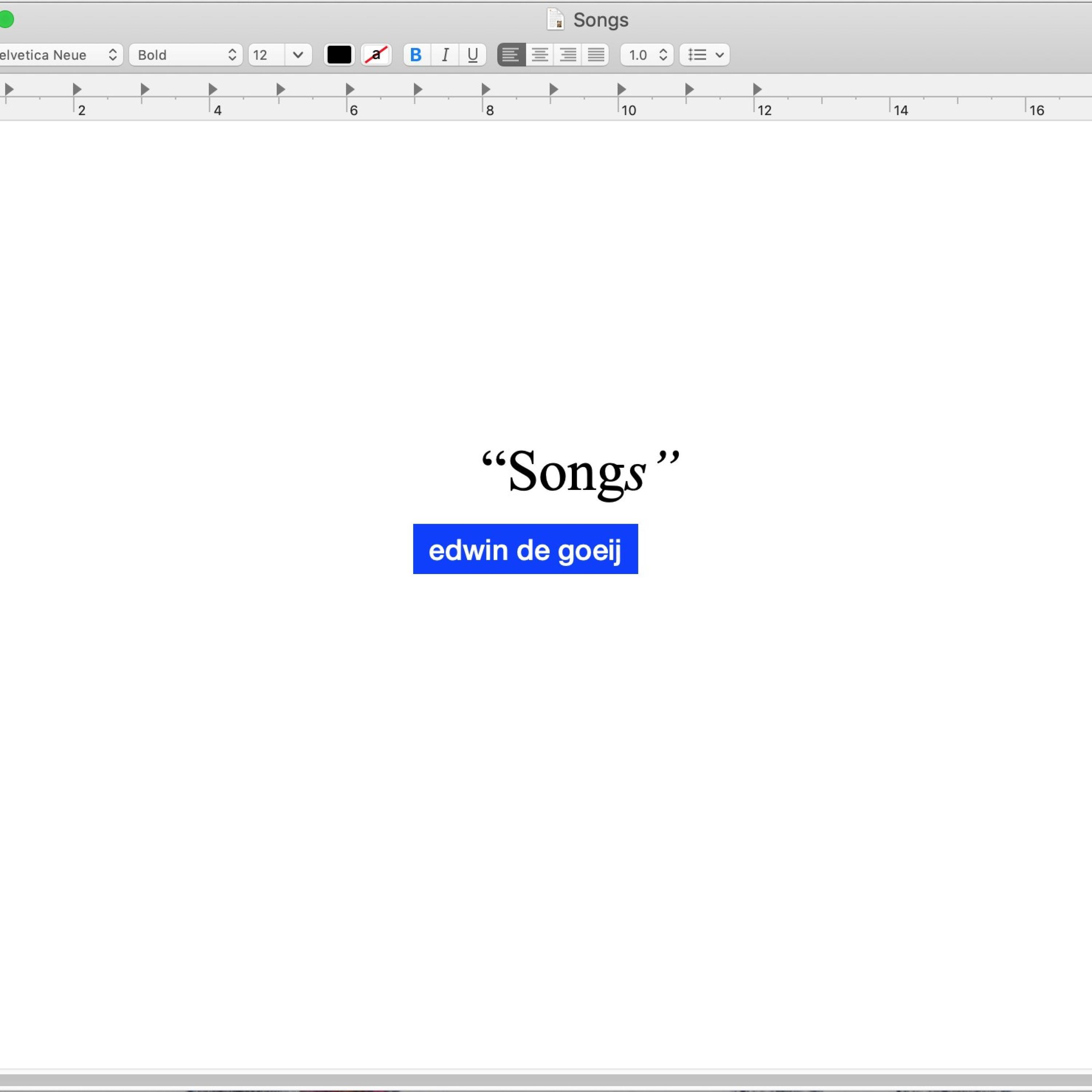The height and width of the screenshot is (1092, 1092).
Task: Toggle underline formatting button
Action: tap(472, 55)
